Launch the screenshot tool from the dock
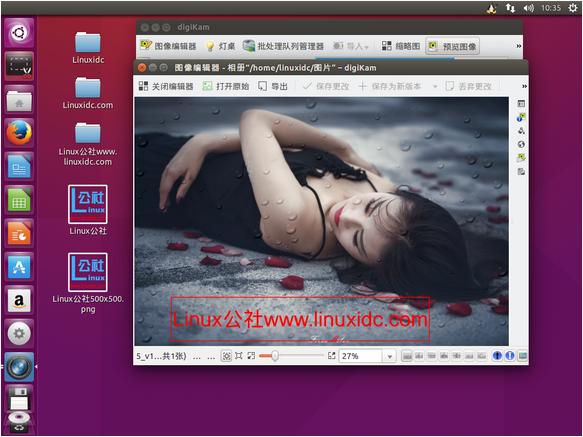The height and width of the screenshot is (437, 583). [x=19, y=66]
